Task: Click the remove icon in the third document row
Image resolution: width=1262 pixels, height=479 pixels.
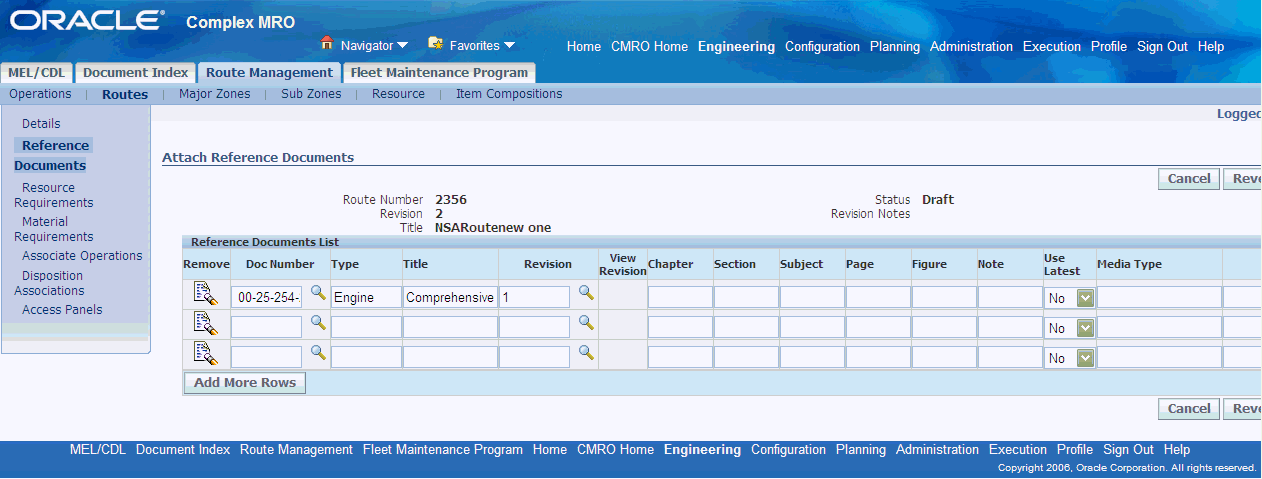Action: pos(206,354)
